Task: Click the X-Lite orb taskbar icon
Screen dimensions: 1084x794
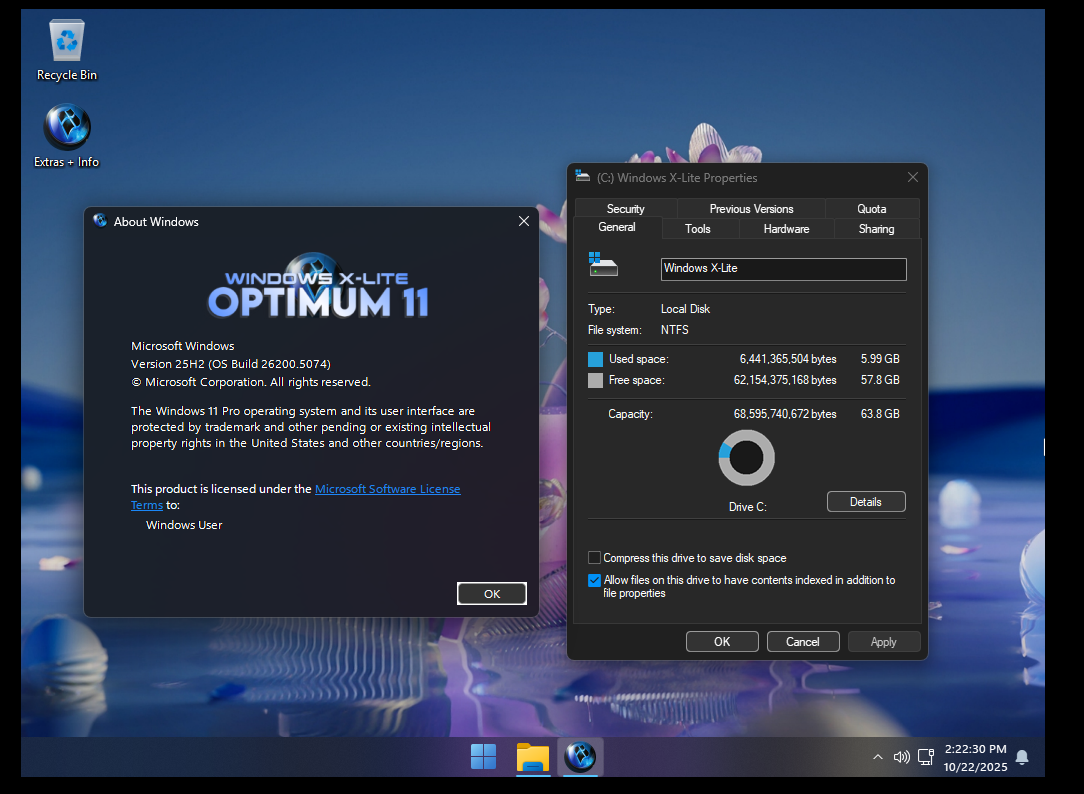Action: click(x=580, y=757)
